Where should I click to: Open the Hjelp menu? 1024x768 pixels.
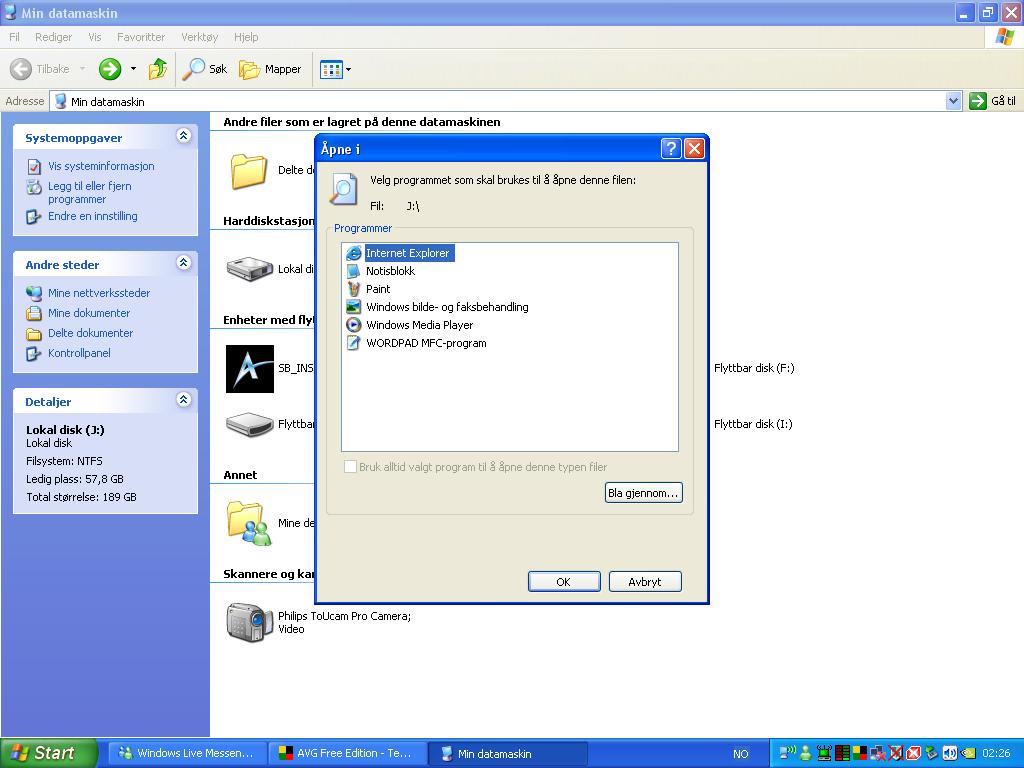[246, 37]
